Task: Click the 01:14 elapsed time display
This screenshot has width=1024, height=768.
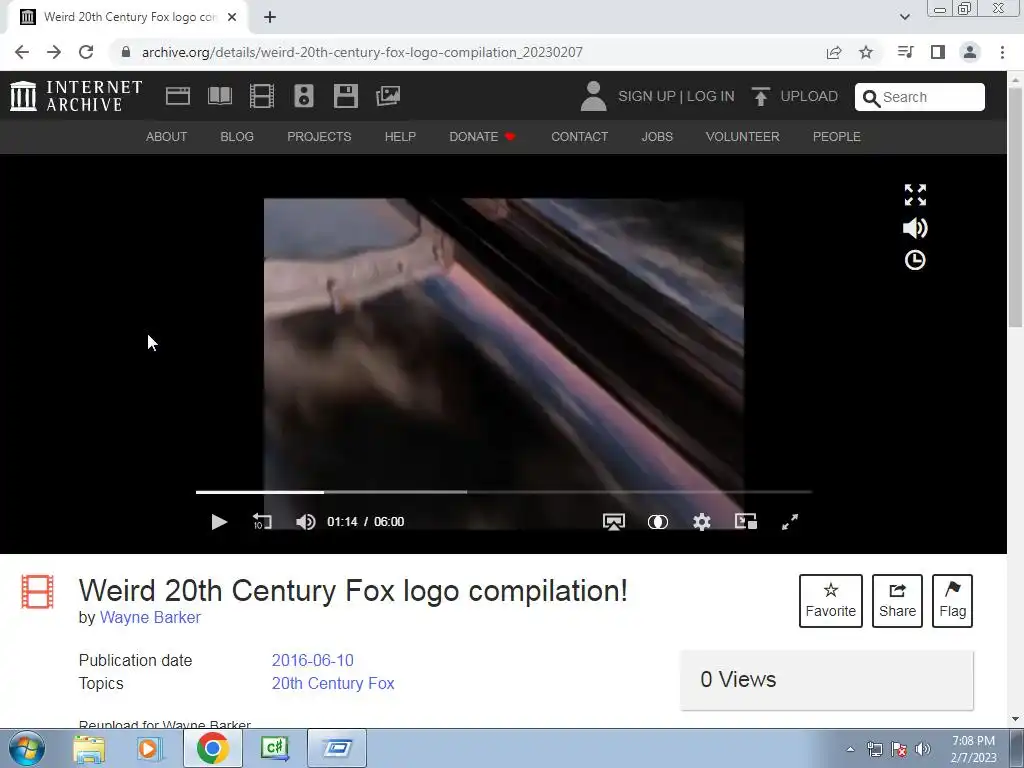Action: tap(342, 522)
